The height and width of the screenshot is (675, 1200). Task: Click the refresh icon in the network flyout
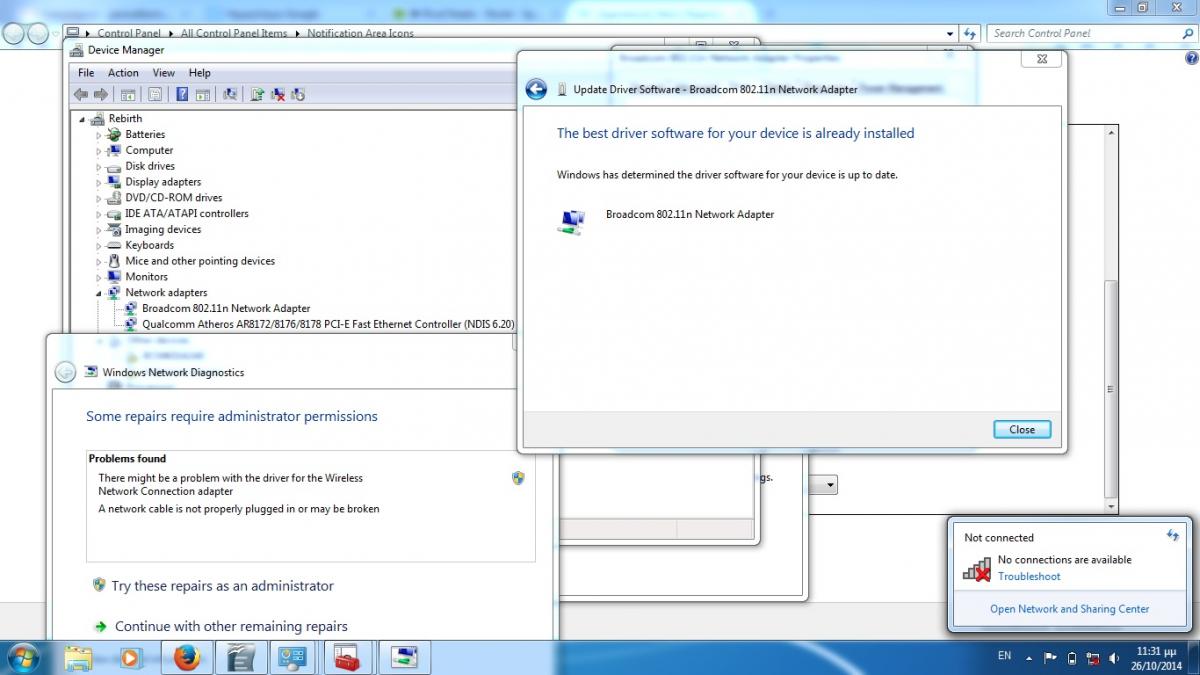[1173, 537]
